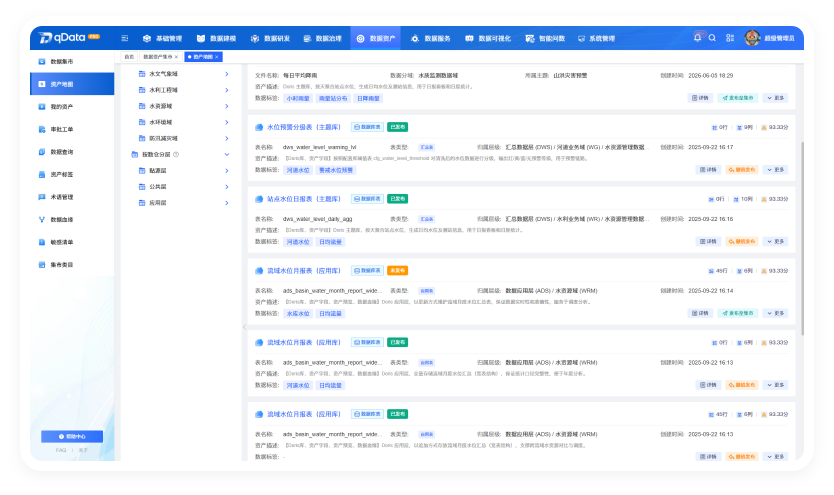Image resolution: width=834 pixels, height=495 pixels.
Task: Close the 资产地图 page tab
Action: tap(217, 57)
